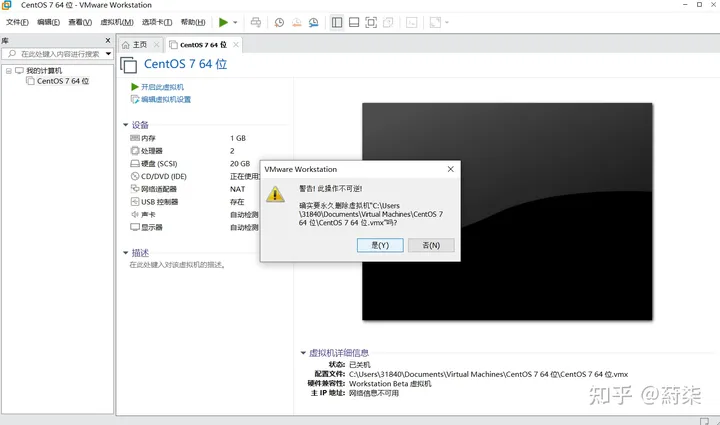This screenshot has width=720, height=425.
Task: Click the large VM icon beside CentOS heading
Action: tap(129, 65)
